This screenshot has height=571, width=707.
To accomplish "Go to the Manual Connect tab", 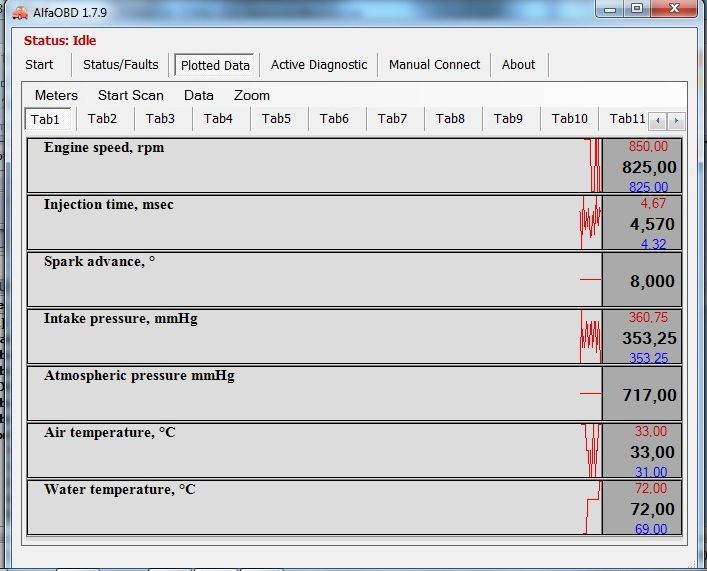I will (434, 65).
